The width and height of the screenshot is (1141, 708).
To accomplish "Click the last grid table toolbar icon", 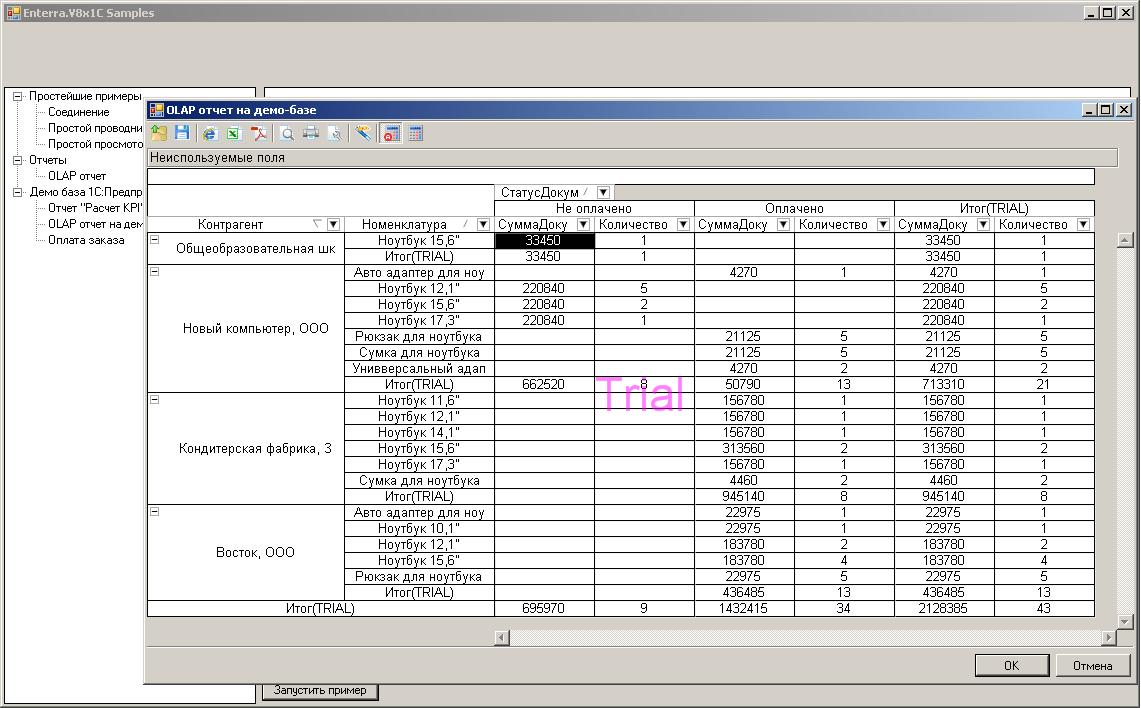I will coord(416,133).
